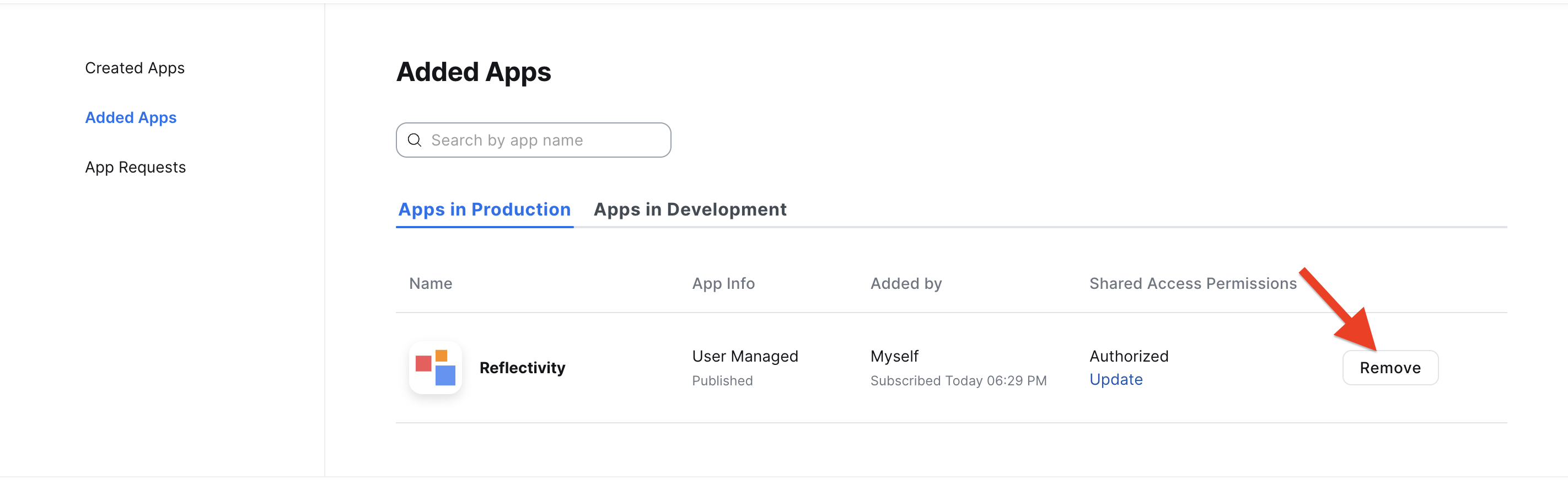Open Created Apps in the sidebar

tap(135, 68)
